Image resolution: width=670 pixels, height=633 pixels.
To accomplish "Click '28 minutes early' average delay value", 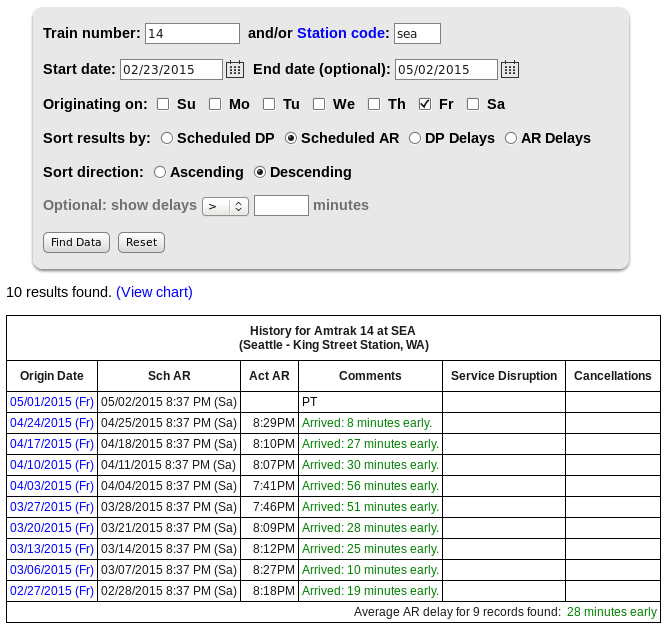I will (611, 612).
